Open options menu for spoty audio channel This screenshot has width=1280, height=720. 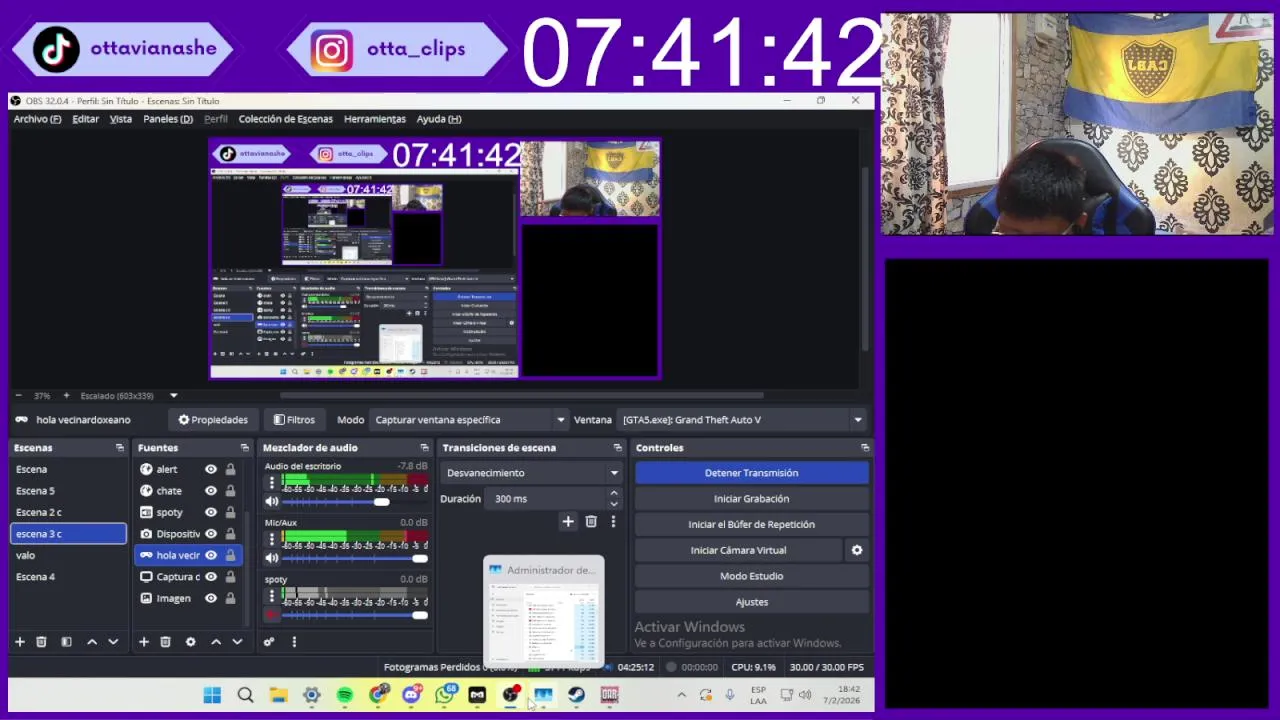(x=271, y=597)
